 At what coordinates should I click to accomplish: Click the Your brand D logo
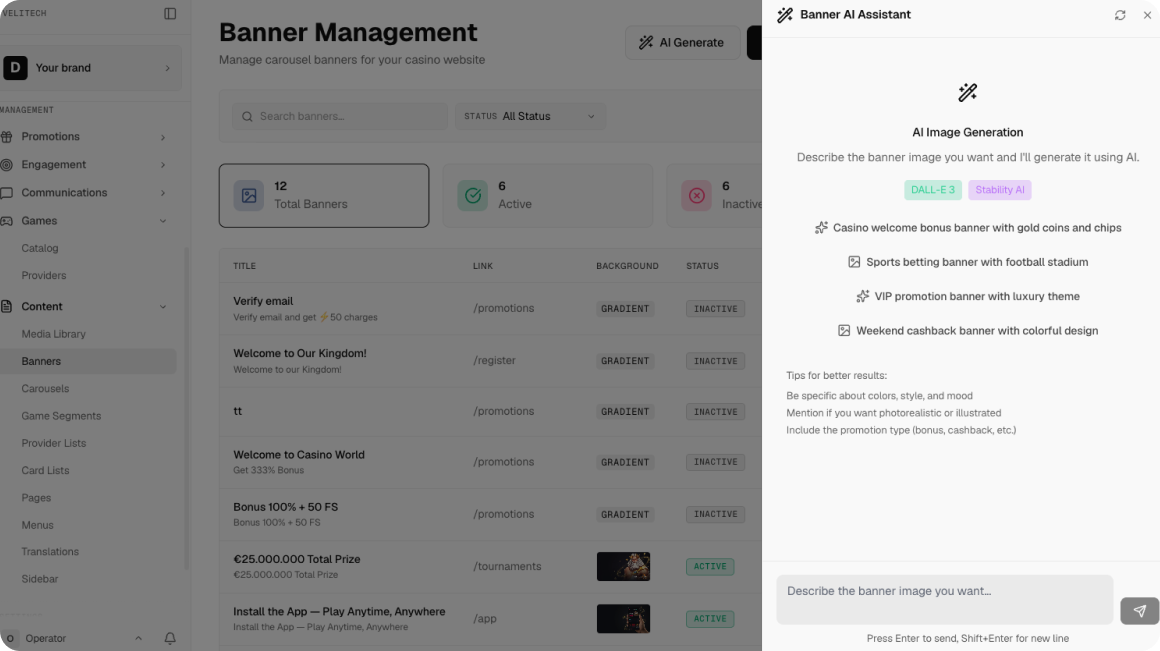click(x=16, y=67)
